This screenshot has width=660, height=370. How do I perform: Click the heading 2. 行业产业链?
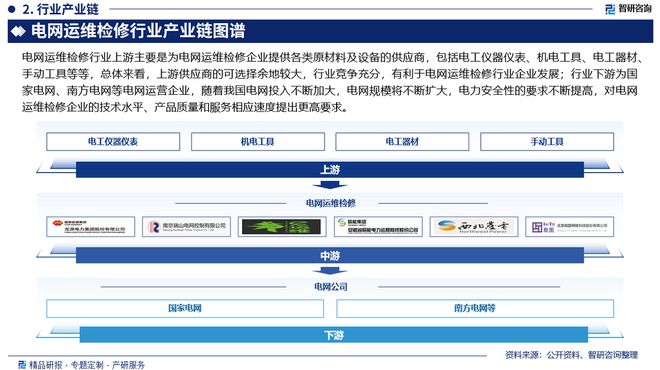click(60, 9)
